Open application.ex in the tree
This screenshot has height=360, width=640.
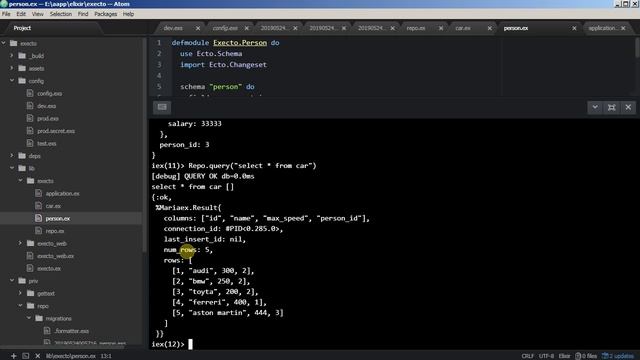pos(62,193)
